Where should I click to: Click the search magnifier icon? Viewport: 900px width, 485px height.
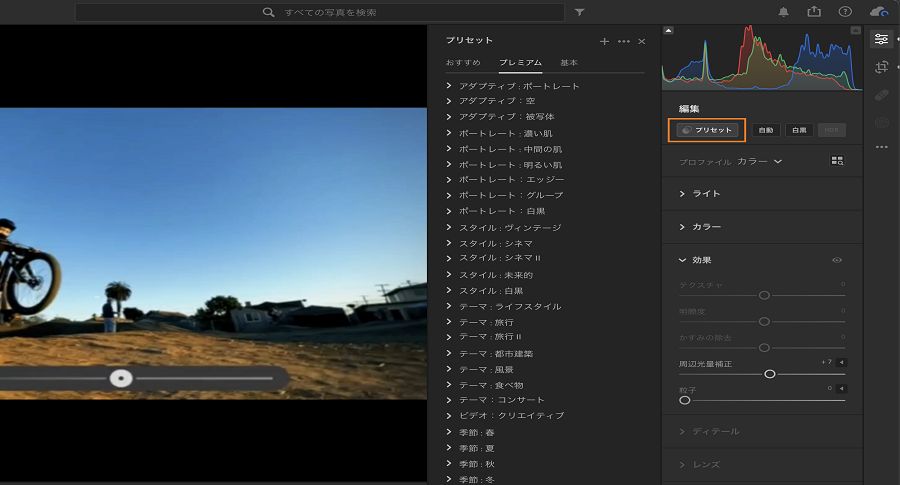click(x=269, y=12)
